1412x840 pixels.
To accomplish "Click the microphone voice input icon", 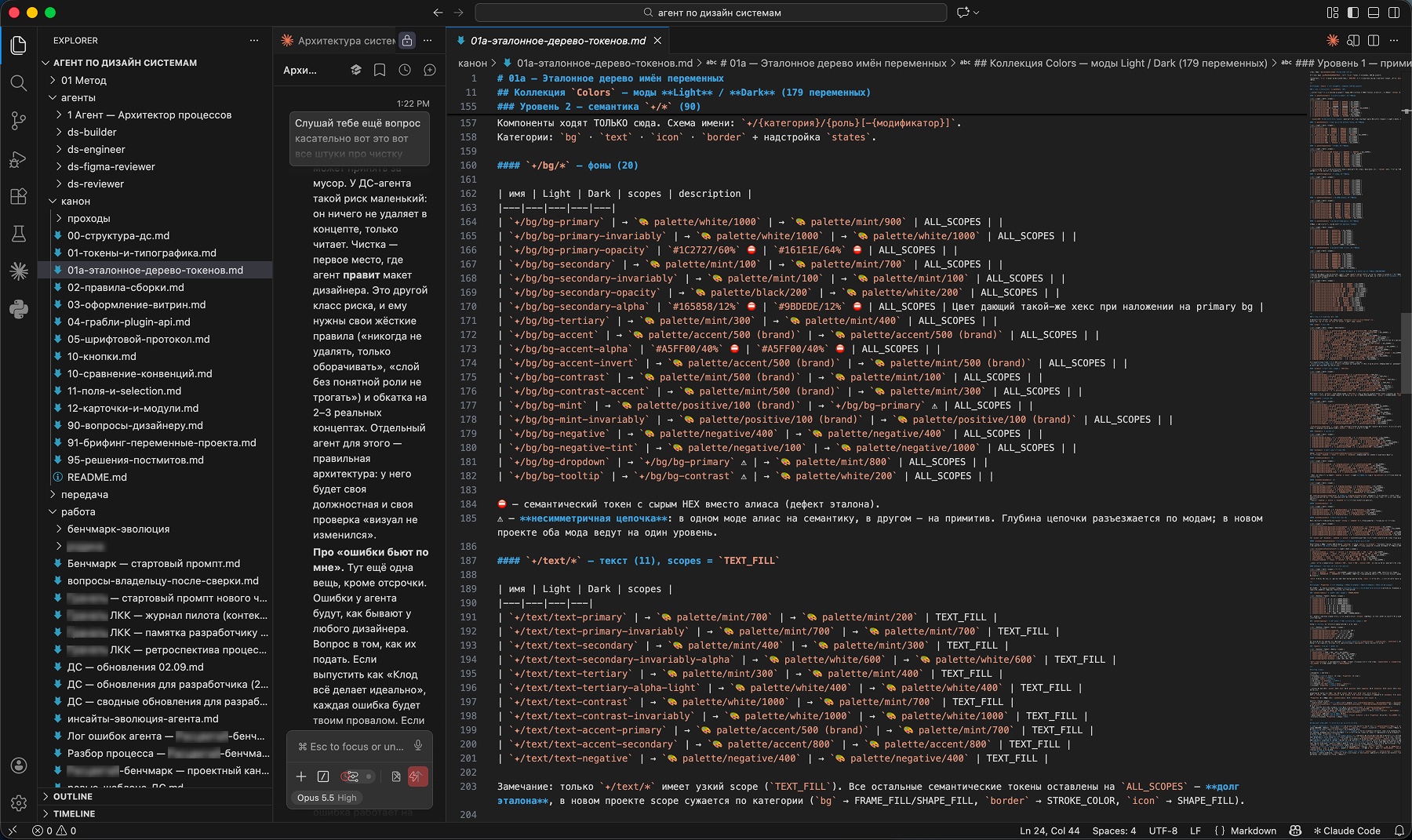I will pos(418,746).
